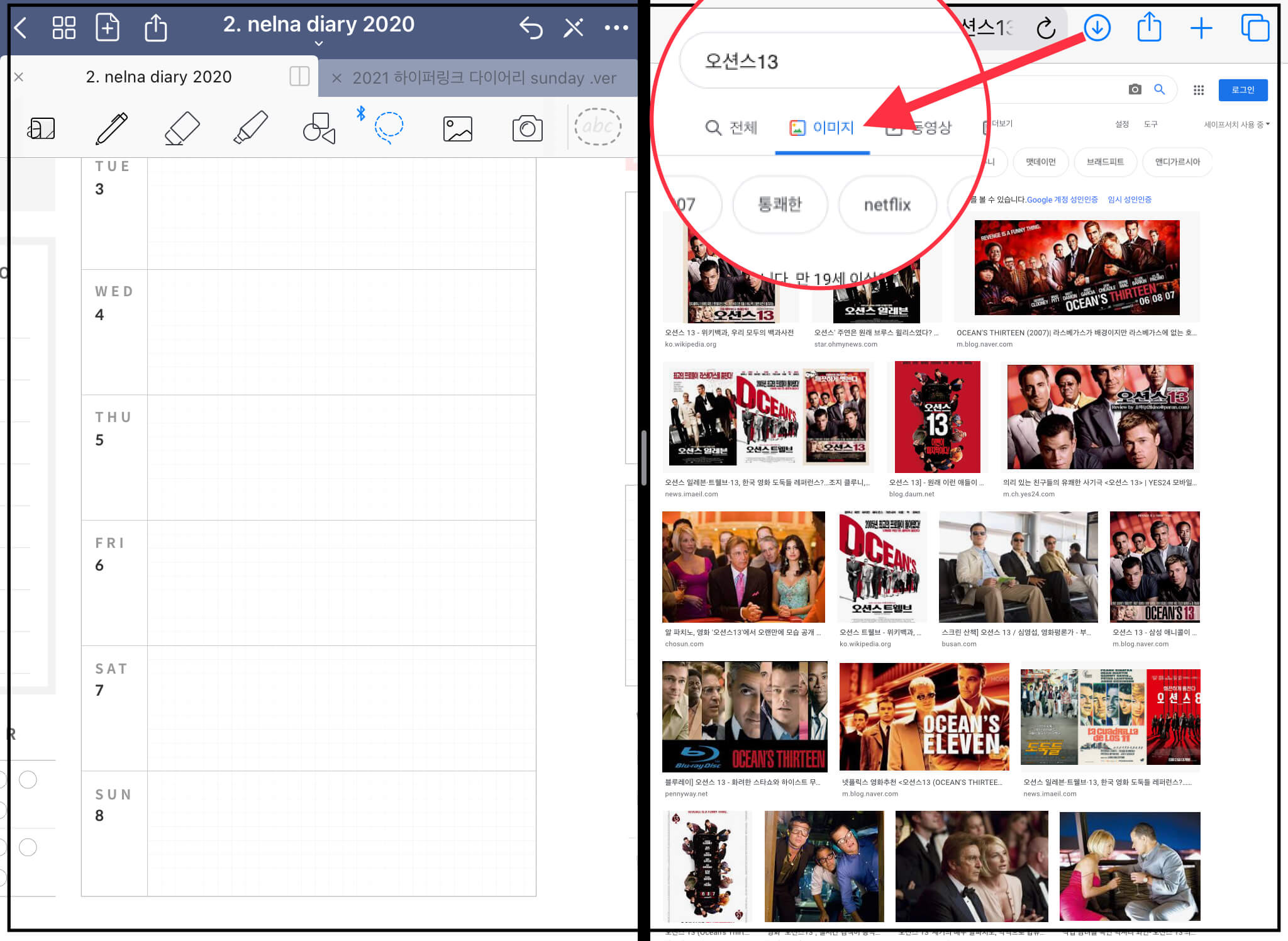Open the SafeSearch dropdown
Viewport: 1288px width, 941px height.
click(x=1236, y=125)
